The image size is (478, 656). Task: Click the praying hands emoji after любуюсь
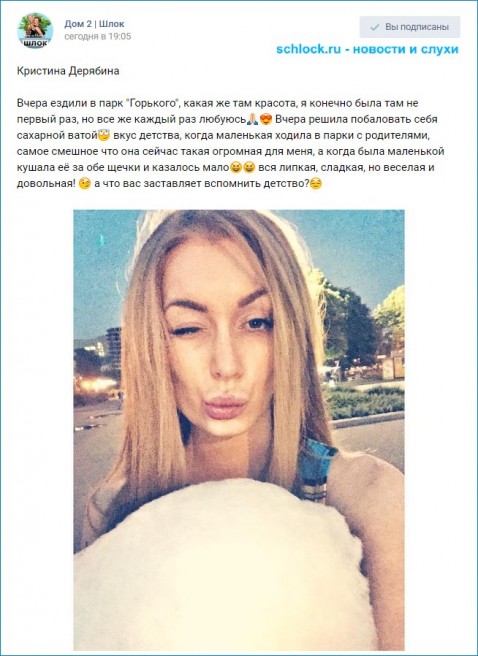click(x=252, y=120)
